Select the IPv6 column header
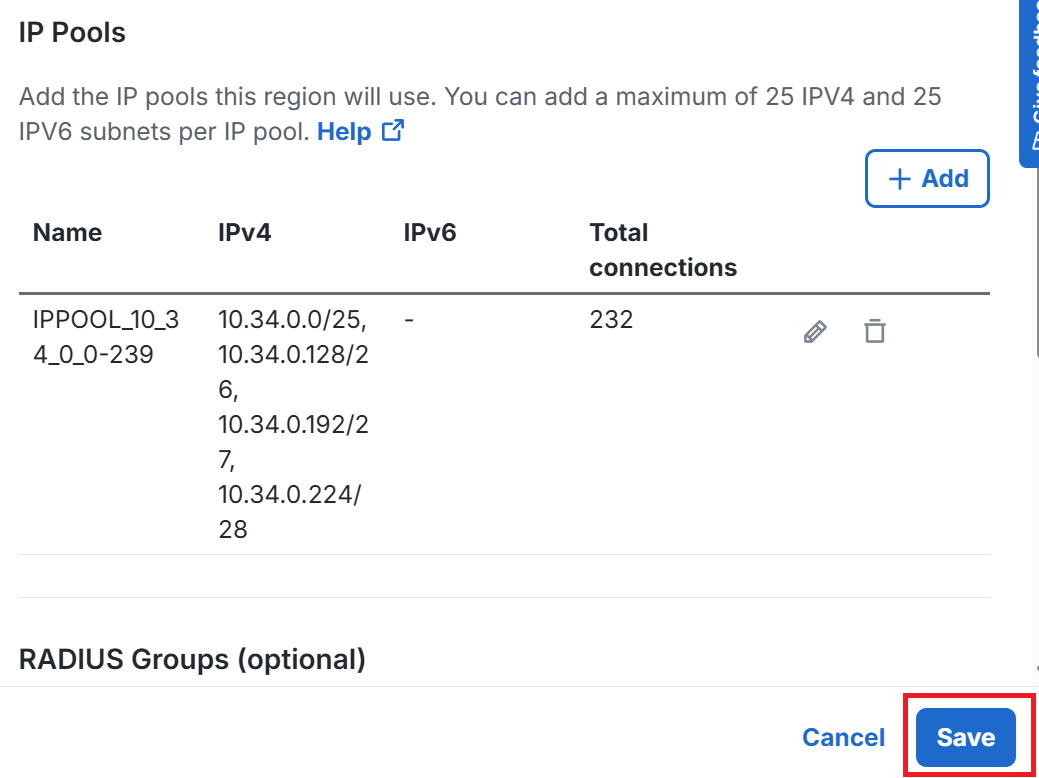This screenshot has height=778, width=1039. (x=430, y=233)
